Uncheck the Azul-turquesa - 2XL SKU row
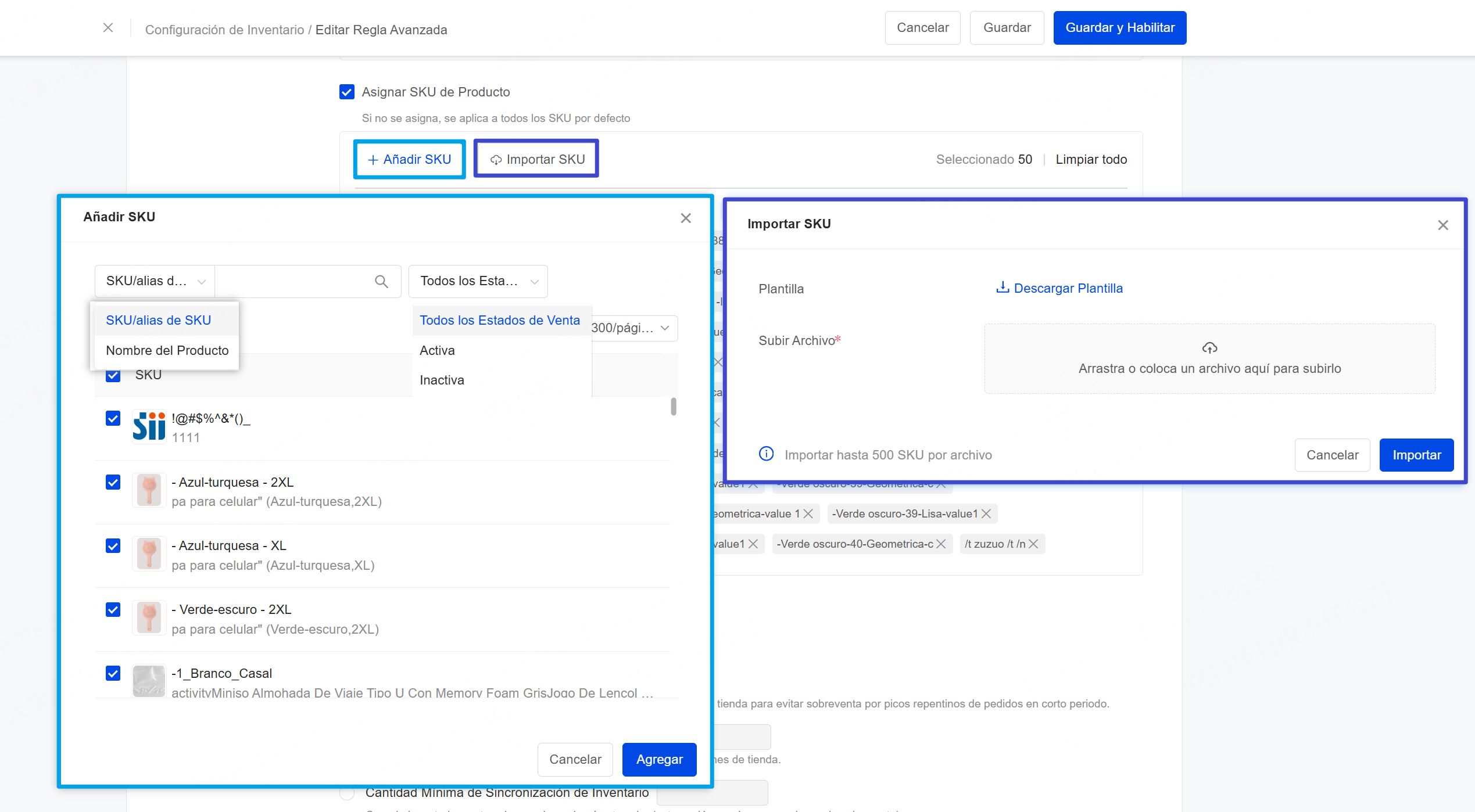Image resolution: width=1475 pixels, height=812 pixels. [x=113, y=483]
